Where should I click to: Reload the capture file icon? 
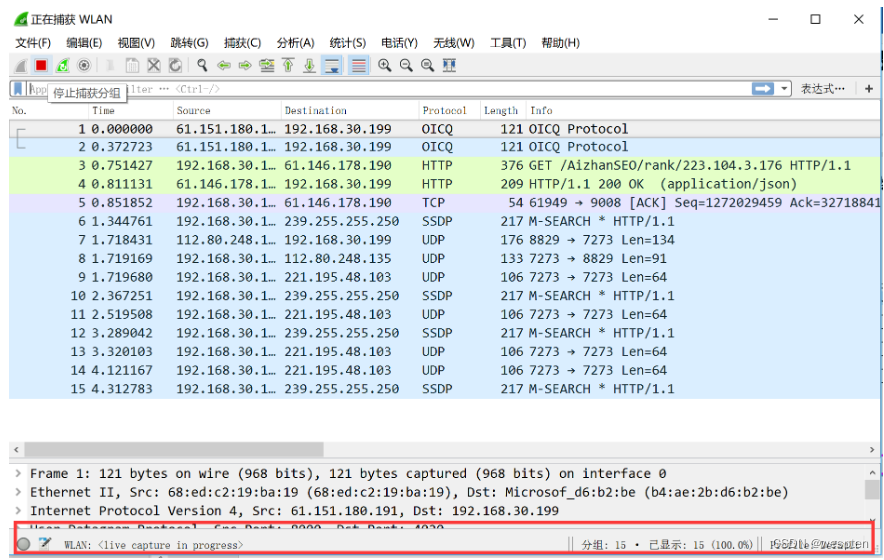click(175, 65)
